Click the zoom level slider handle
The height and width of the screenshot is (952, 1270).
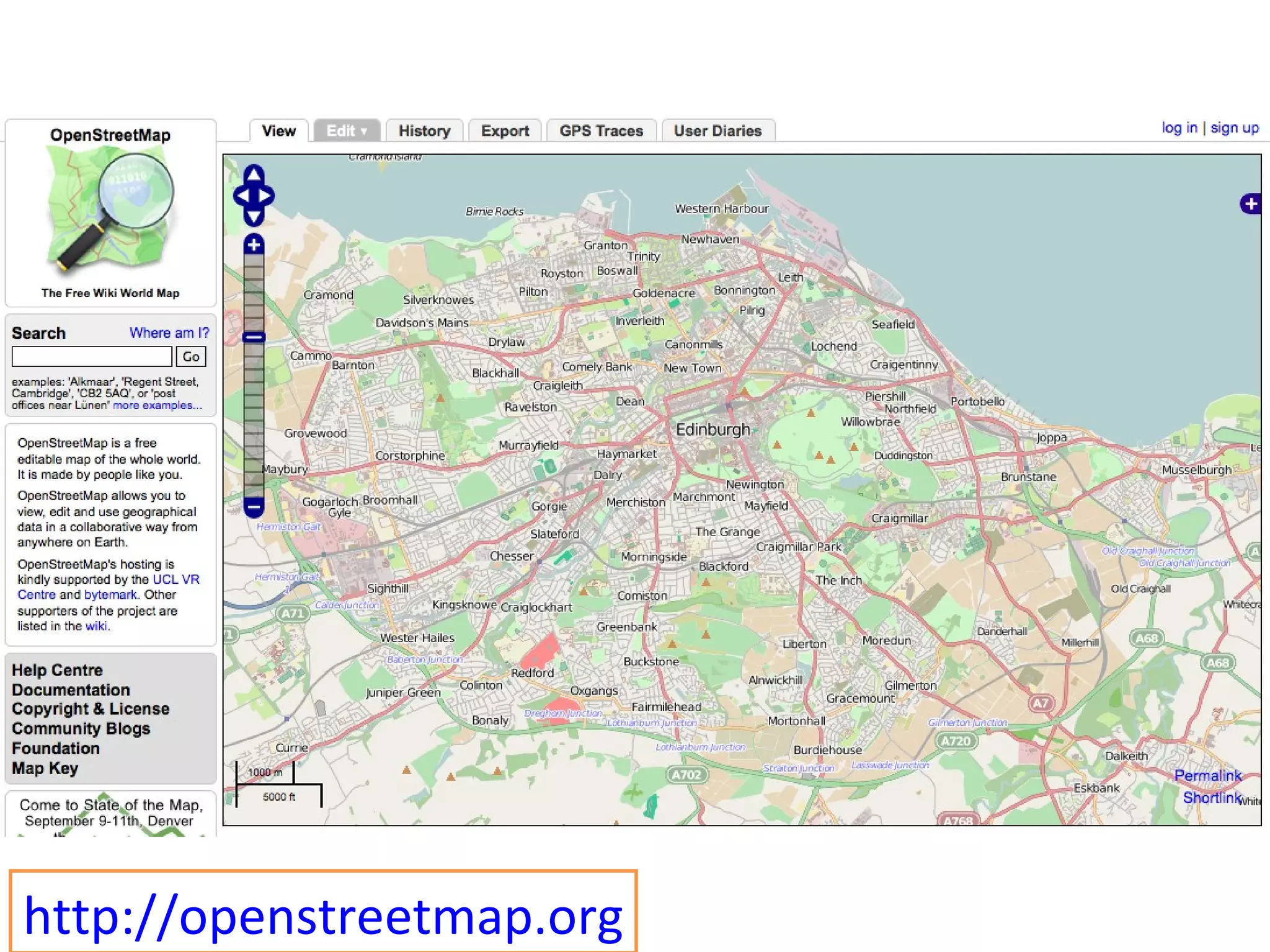(x=254, y=337)
